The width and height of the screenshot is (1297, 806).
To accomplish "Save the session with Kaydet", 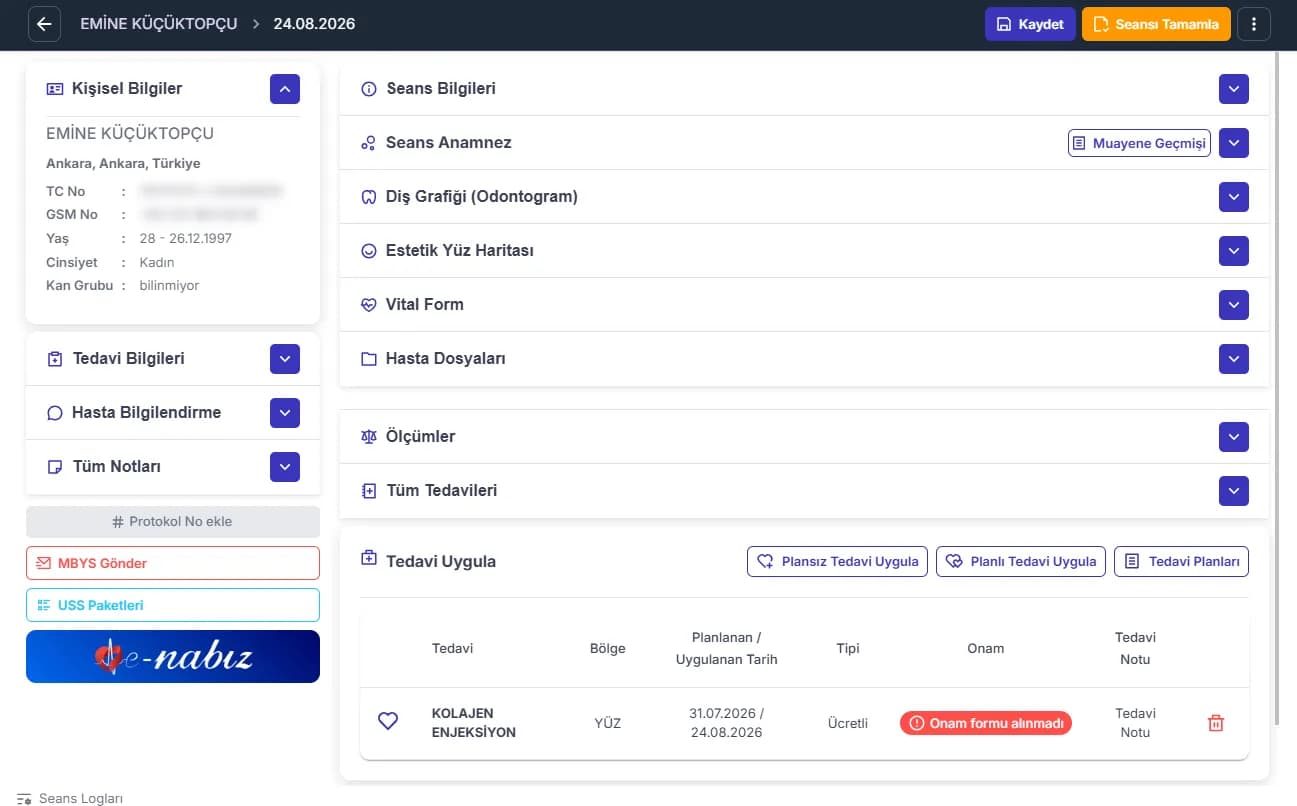I will pyautogui.click(x=1030, y=24).
